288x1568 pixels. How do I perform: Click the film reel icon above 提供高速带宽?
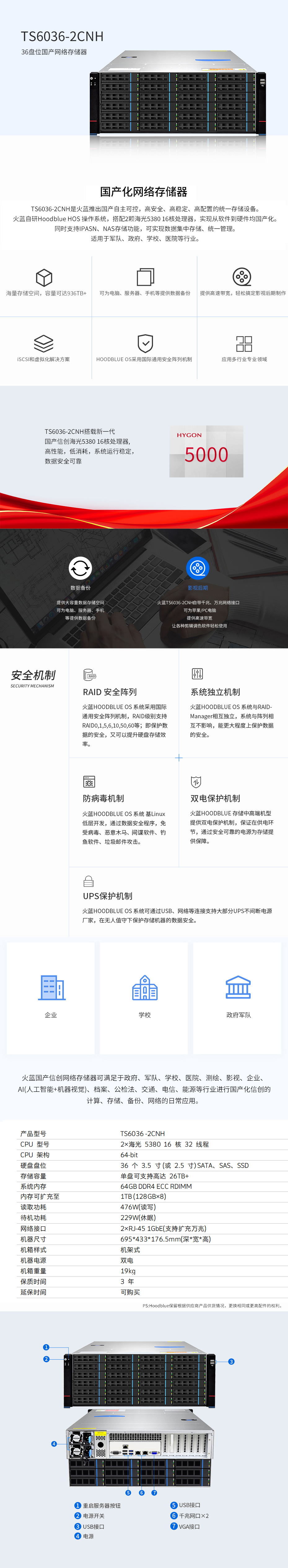click(x=242, y=277)
